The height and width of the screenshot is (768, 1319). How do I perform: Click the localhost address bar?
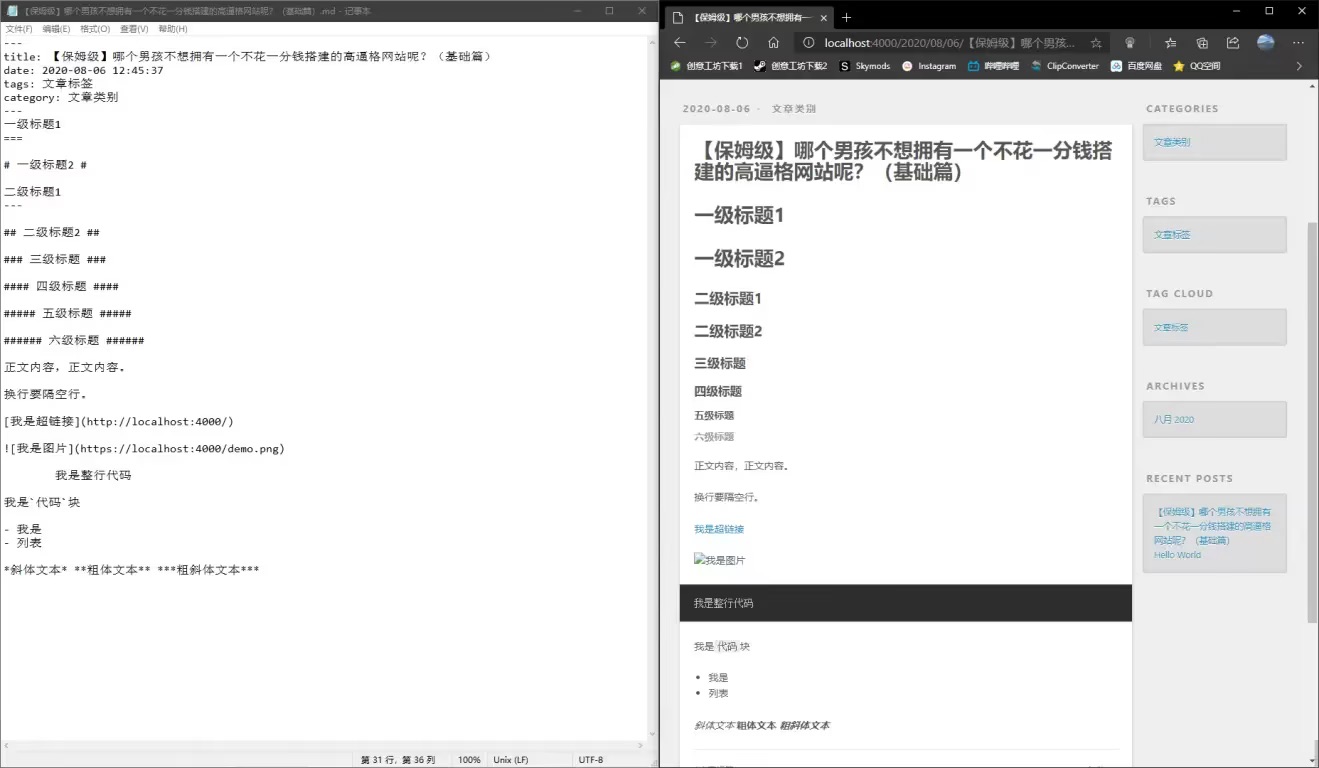(950, 43)
